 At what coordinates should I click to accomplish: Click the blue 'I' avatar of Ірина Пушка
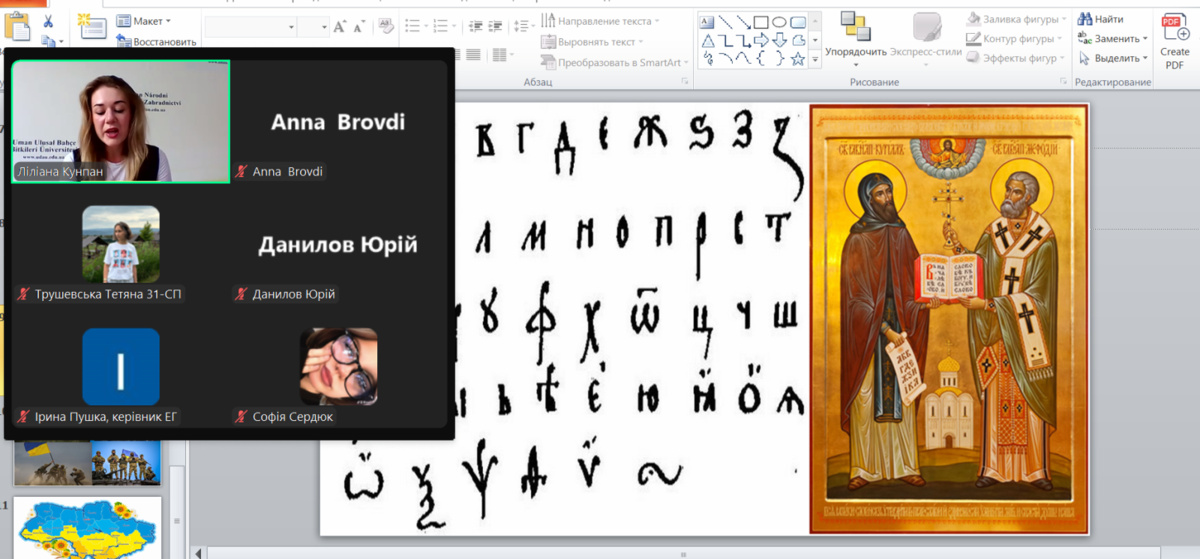coord(121,366)
